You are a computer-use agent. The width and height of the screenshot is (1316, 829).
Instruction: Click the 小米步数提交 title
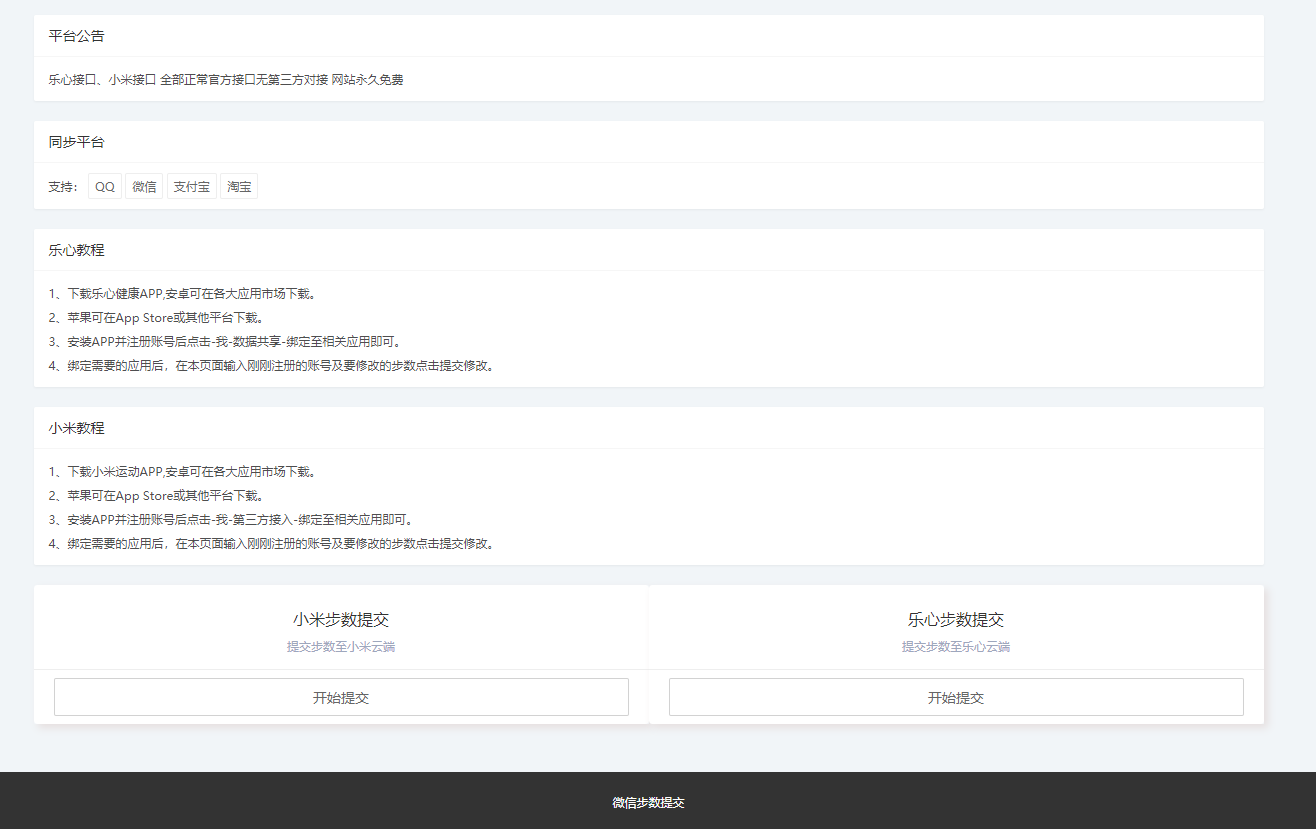[x=341, y=620]
